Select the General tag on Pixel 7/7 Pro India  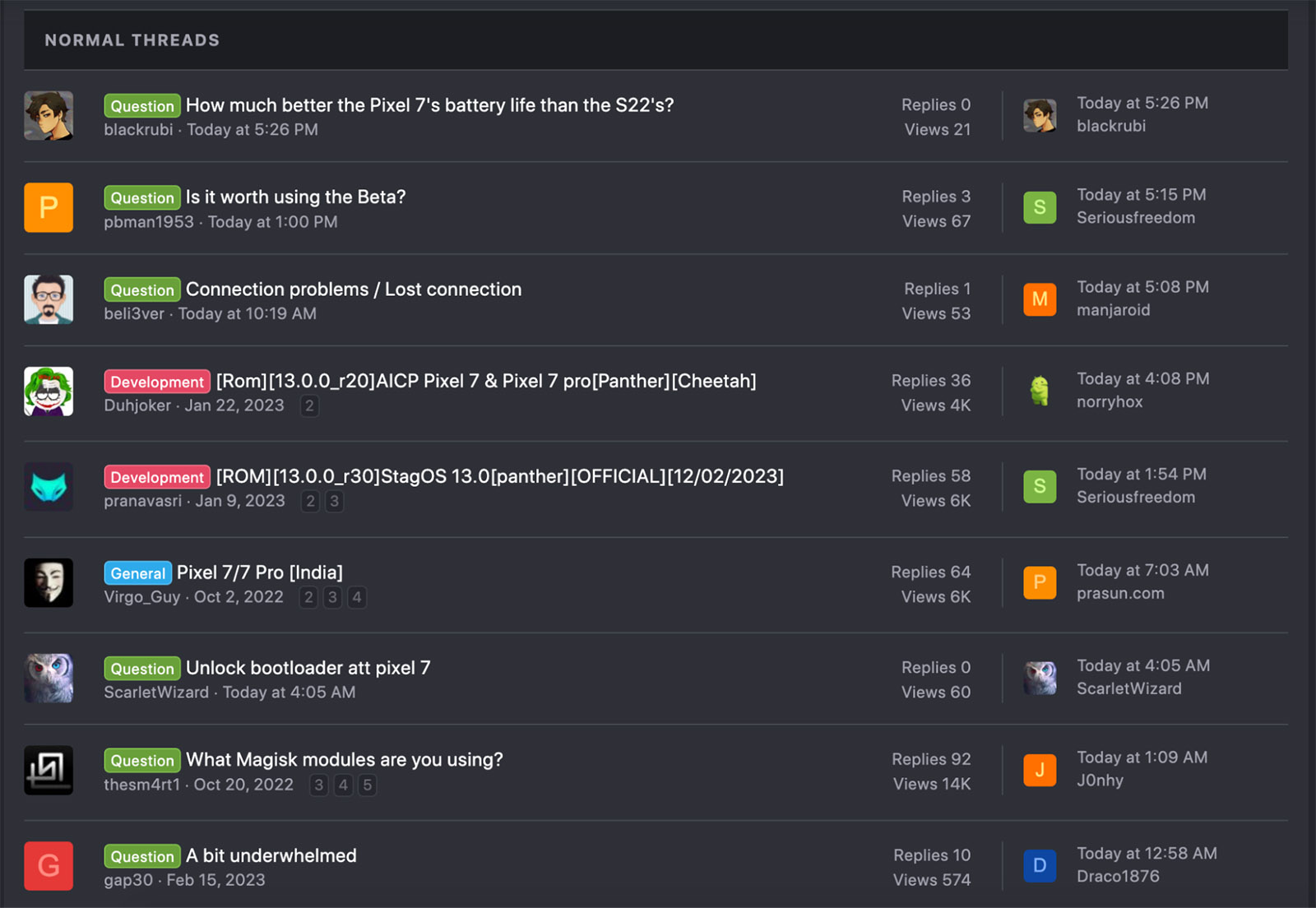[137, 572]
